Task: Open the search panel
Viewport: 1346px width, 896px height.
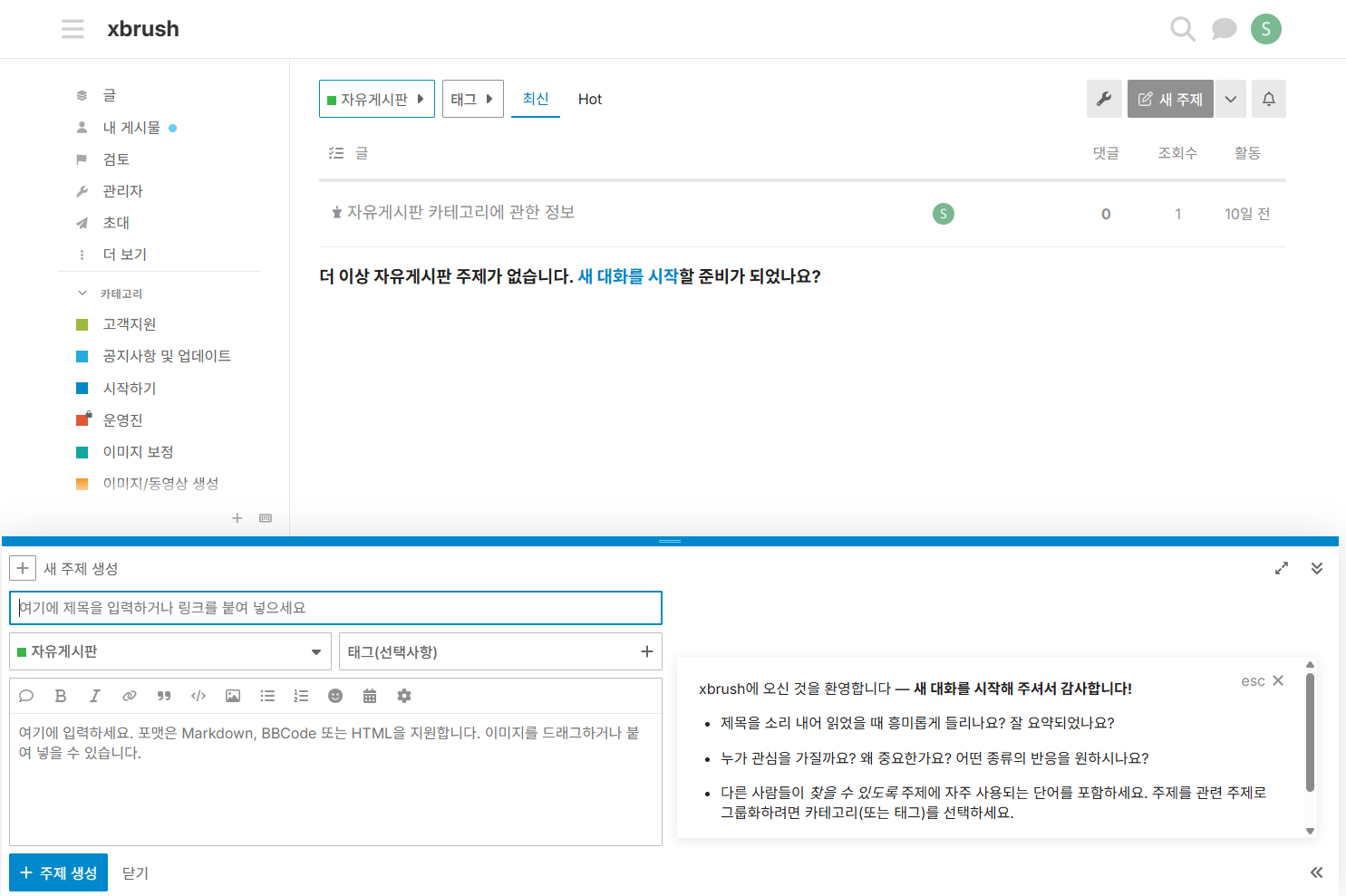Action: coord(1182,29)
